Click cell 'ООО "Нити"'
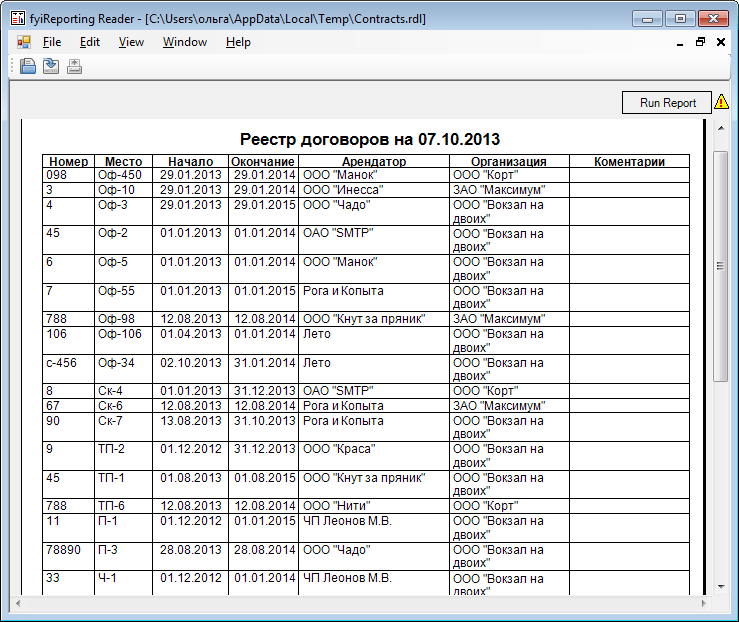Viewport: 739px width, 622px height. click(374, 506)
